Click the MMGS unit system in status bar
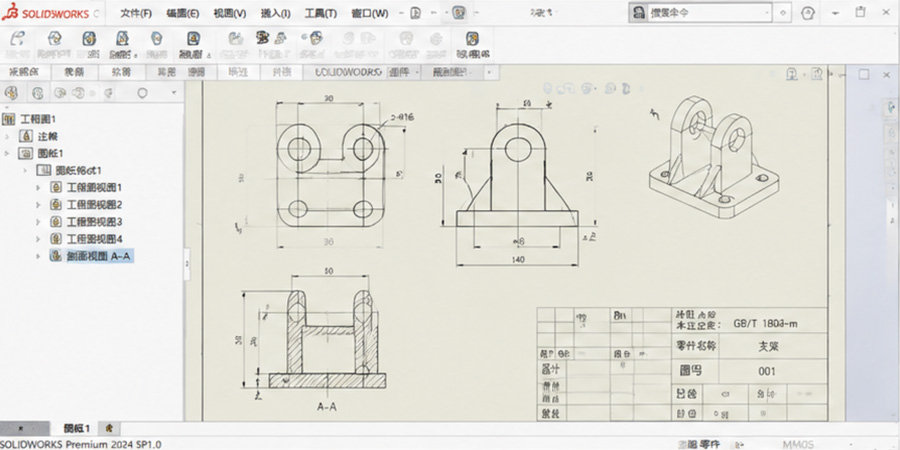This screenshot has width=900, height=450. pyautogui.click(x=798, y=444)
